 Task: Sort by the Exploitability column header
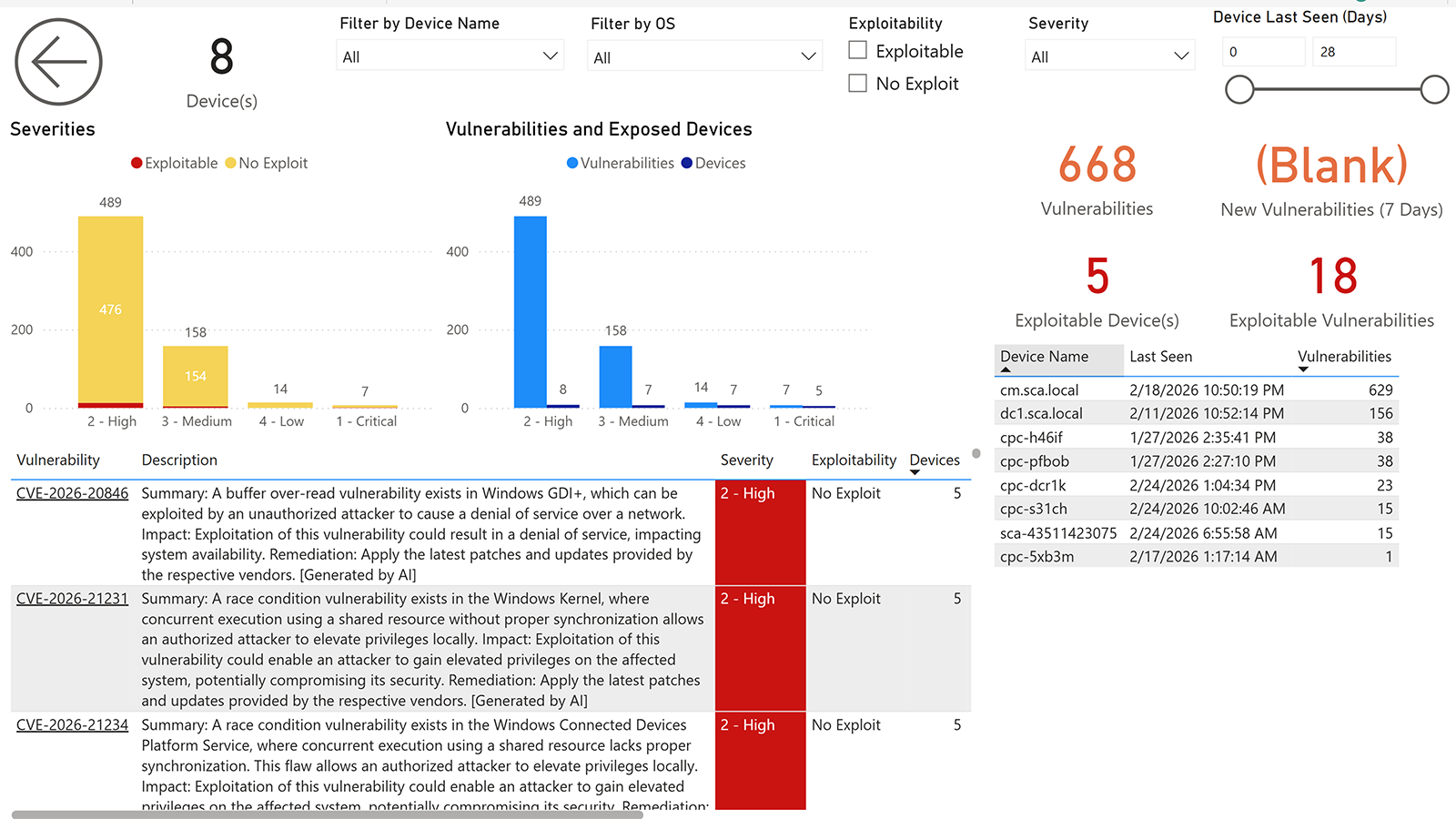[854, 460]
